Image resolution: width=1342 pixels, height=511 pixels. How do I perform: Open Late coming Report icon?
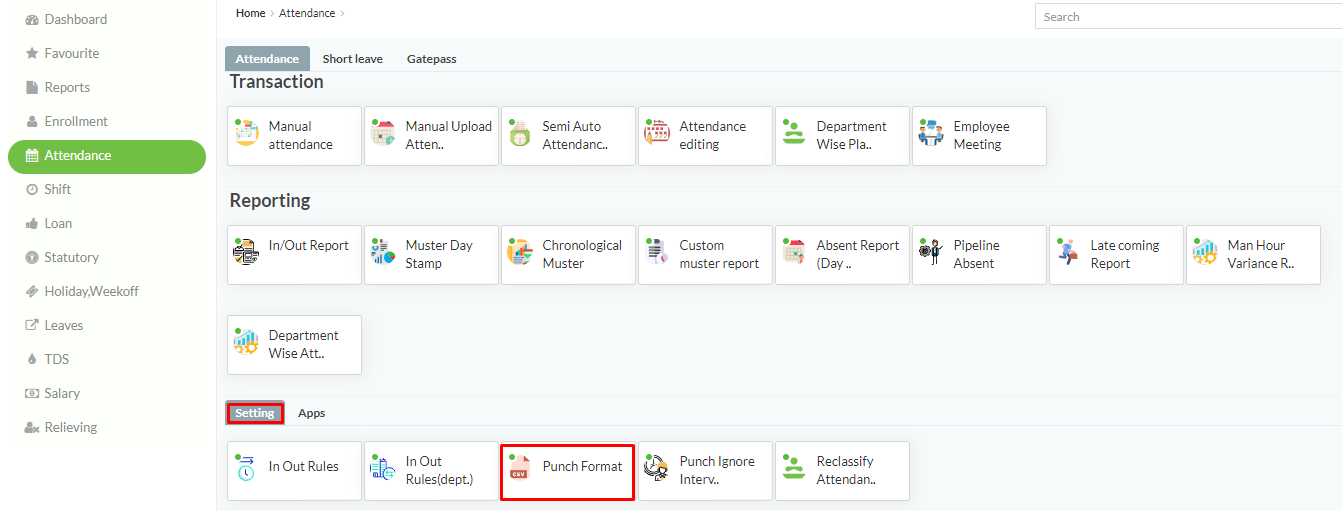coord(1068,252)
